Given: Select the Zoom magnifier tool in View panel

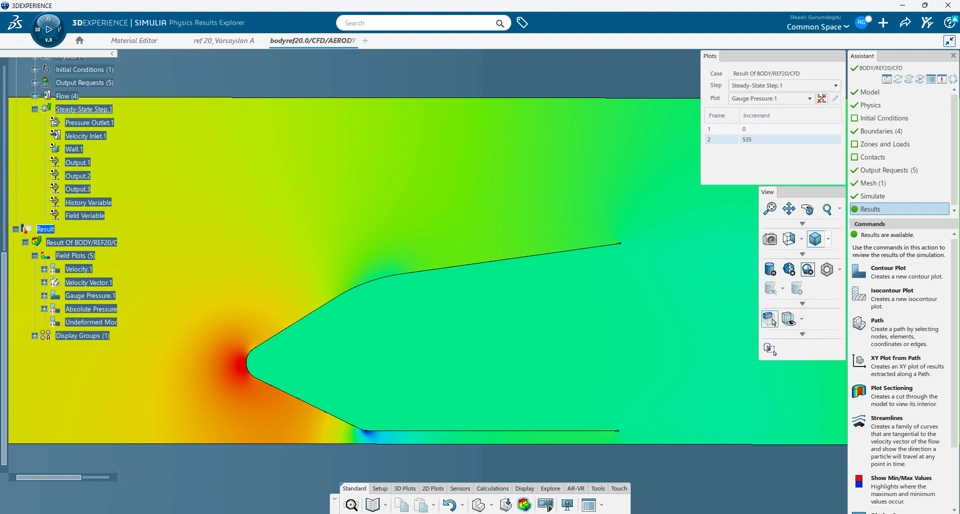Looking at the screenshot, I should coord(827,209).
